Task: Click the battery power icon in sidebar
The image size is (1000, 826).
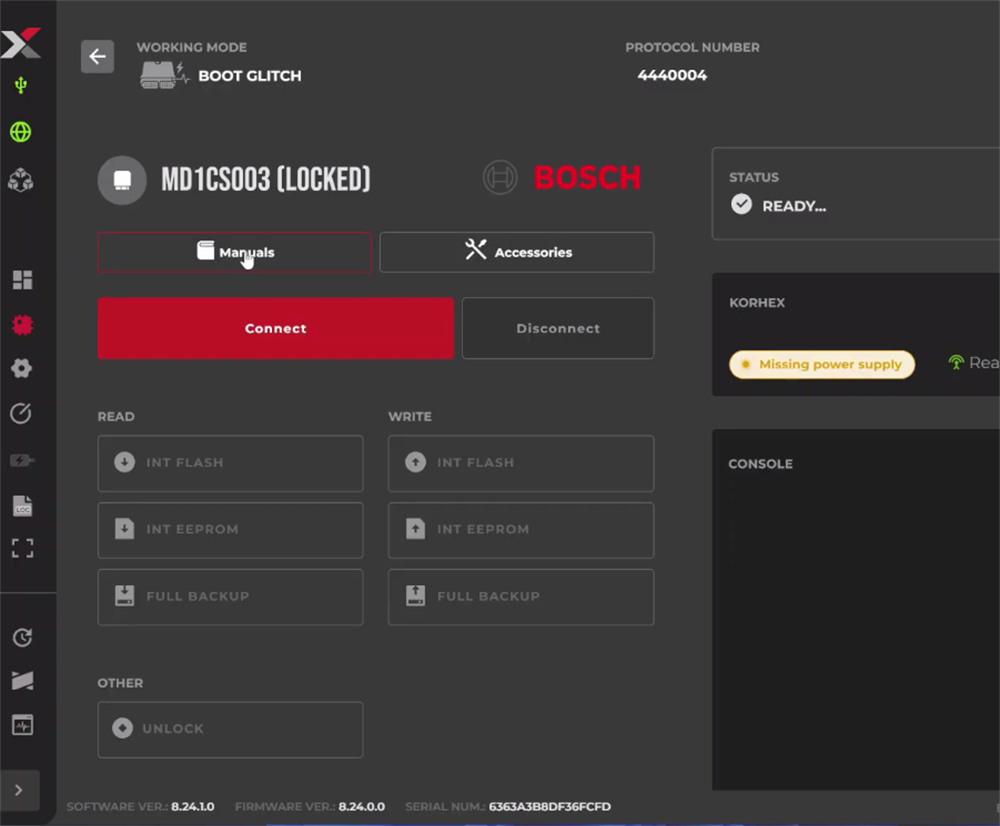Action: tap(22, 460)
